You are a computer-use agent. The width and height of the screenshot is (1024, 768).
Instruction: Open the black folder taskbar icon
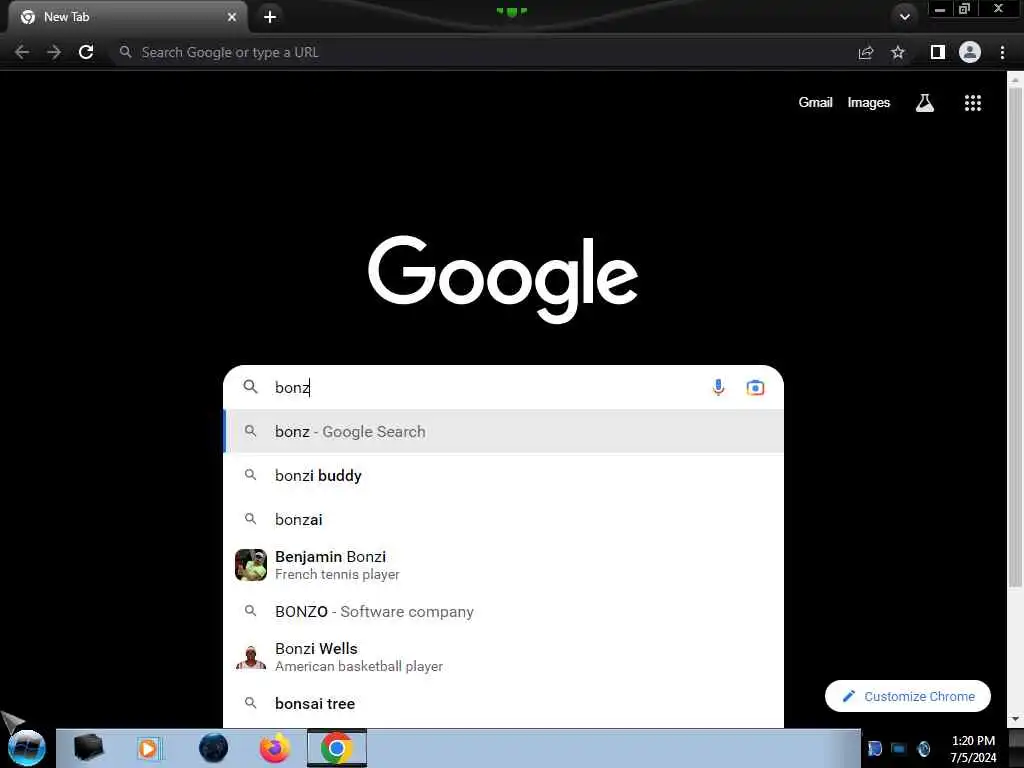pyautogui.click(x=88, y=748)
